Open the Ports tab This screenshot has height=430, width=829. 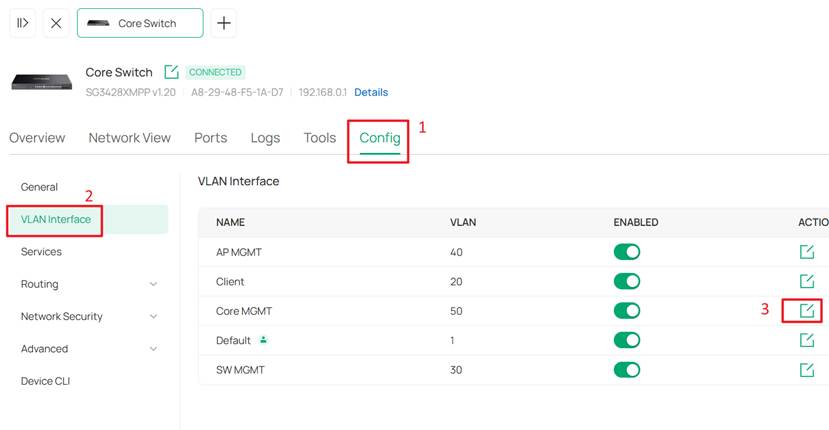tap(210, 138)
